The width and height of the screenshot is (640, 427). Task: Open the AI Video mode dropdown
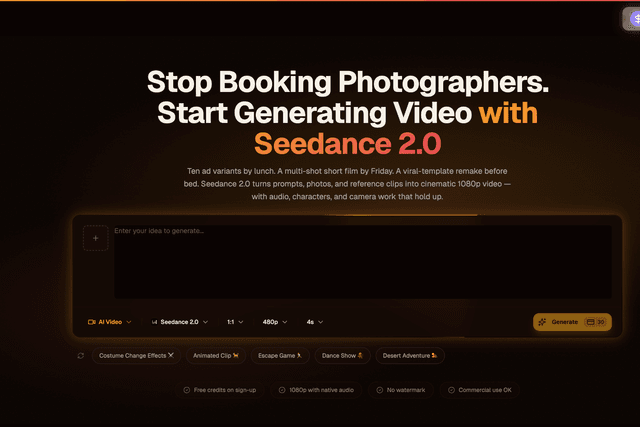click(x=109, y=322)
